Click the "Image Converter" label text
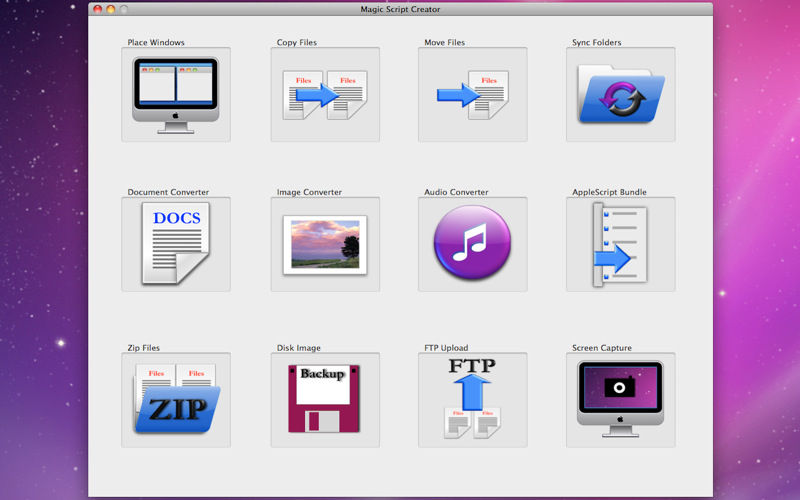This screenshot has width=800, height=500. 309,192
